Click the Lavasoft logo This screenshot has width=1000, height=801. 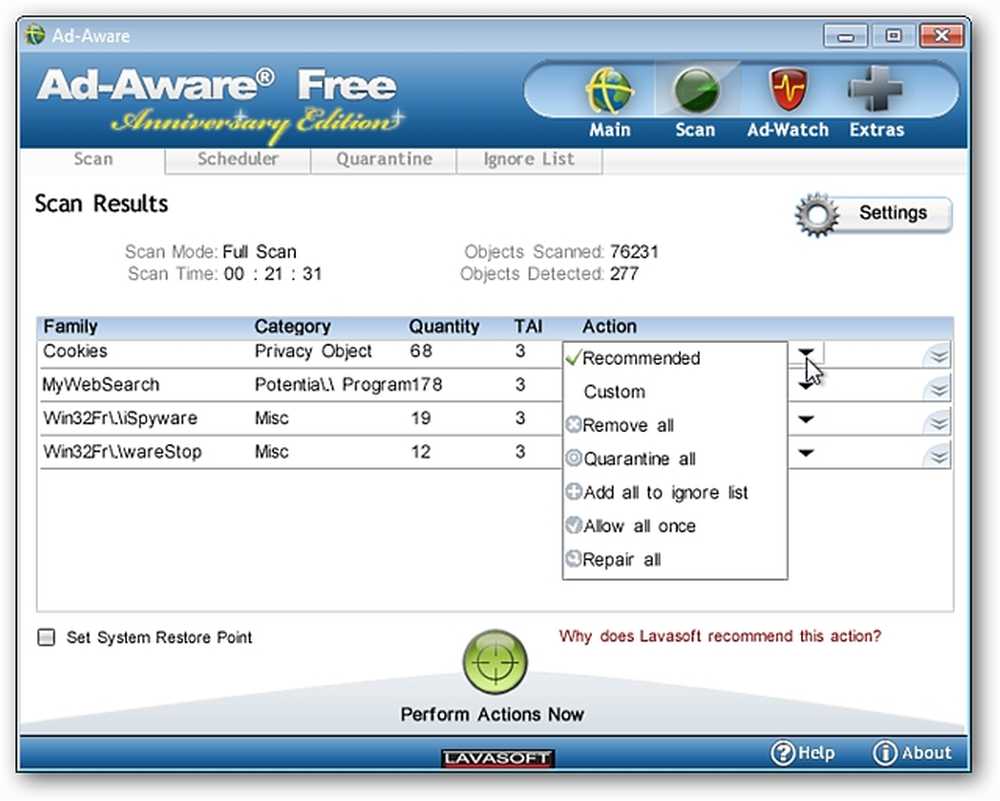pyautogui.click(x=497, y=758)
